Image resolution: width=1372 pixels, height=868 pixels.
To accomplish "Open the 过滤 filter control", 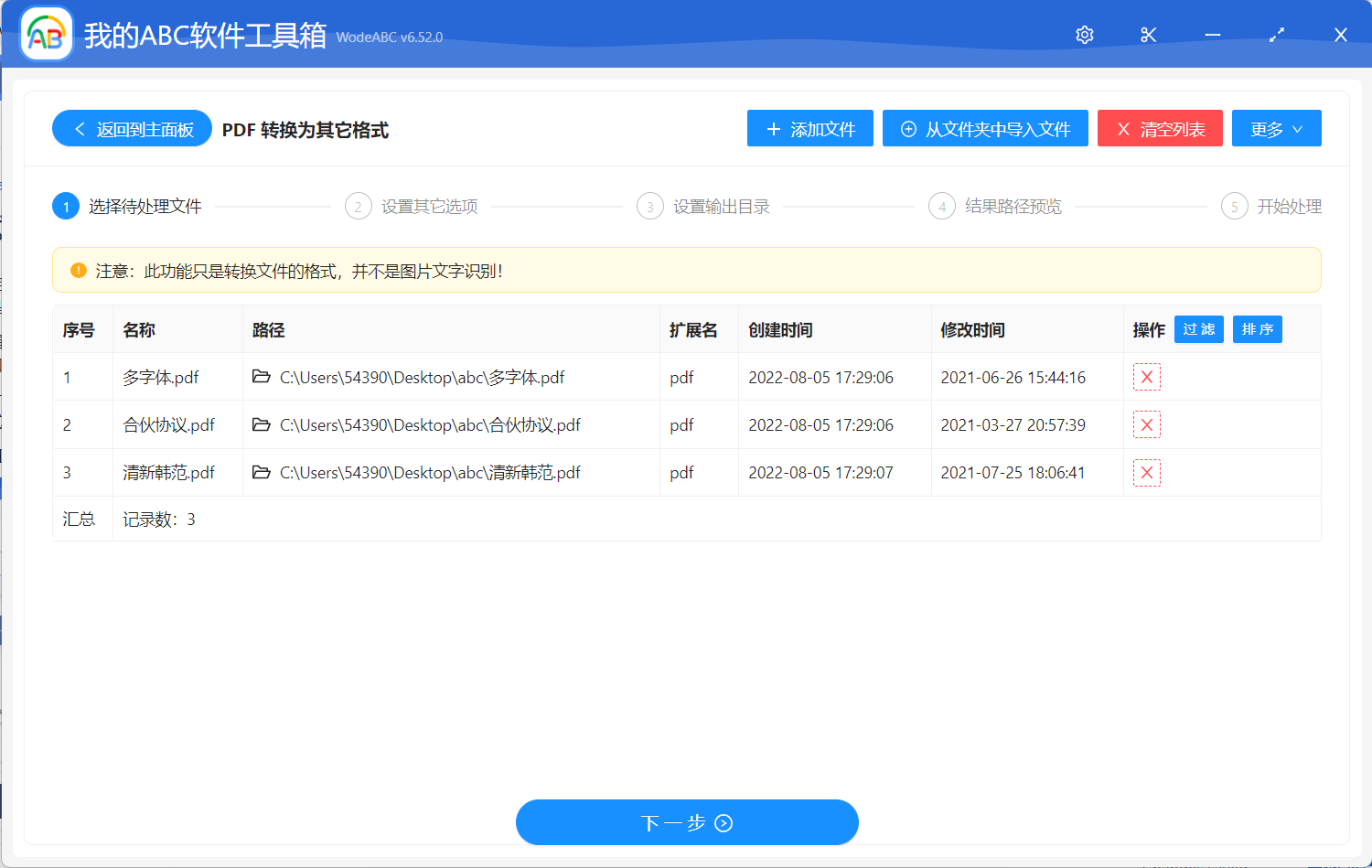I will pyautogui.click(x=1198, y=329).
